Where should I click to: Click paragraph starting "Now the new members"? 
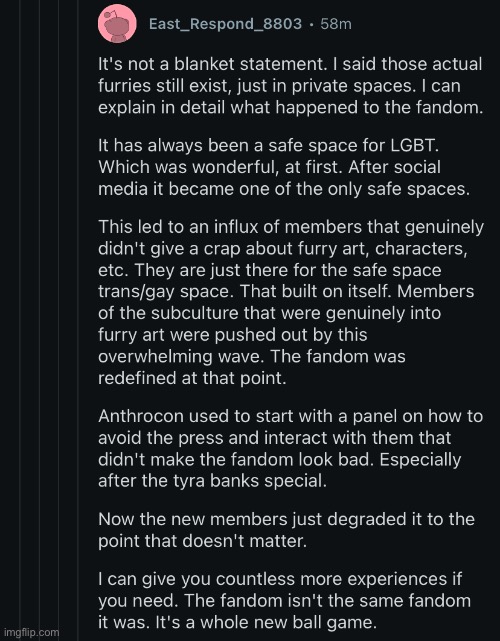[x=286, y=530]
